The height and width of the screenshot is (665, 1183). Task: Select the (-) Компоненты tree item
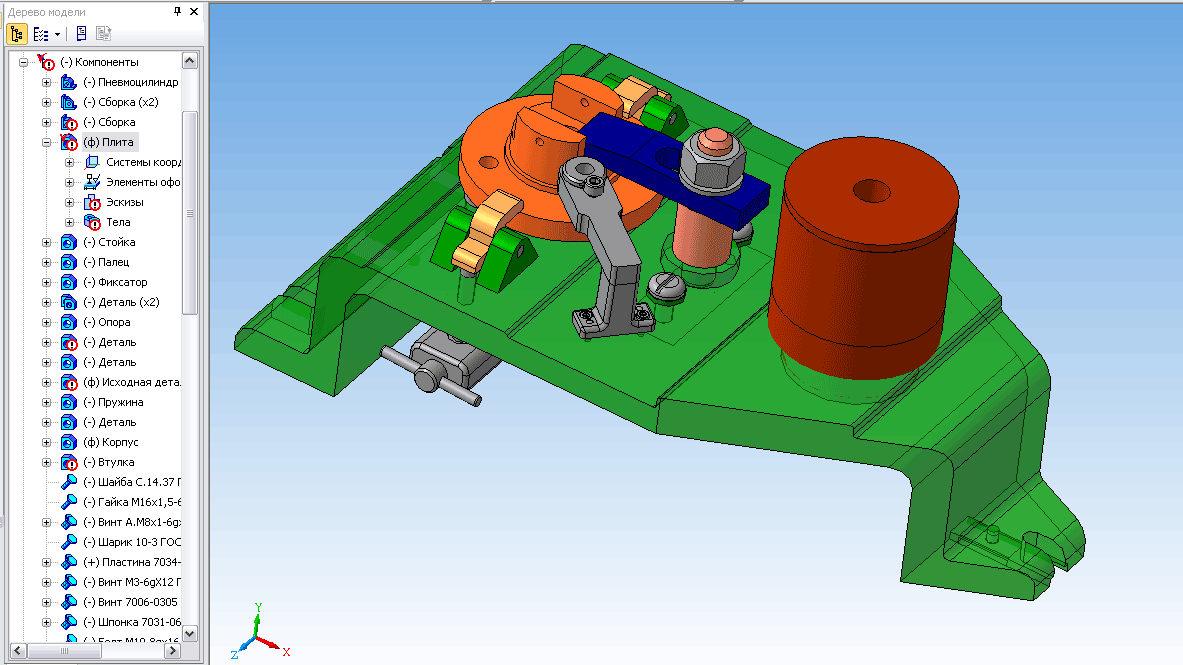(100, 62)
